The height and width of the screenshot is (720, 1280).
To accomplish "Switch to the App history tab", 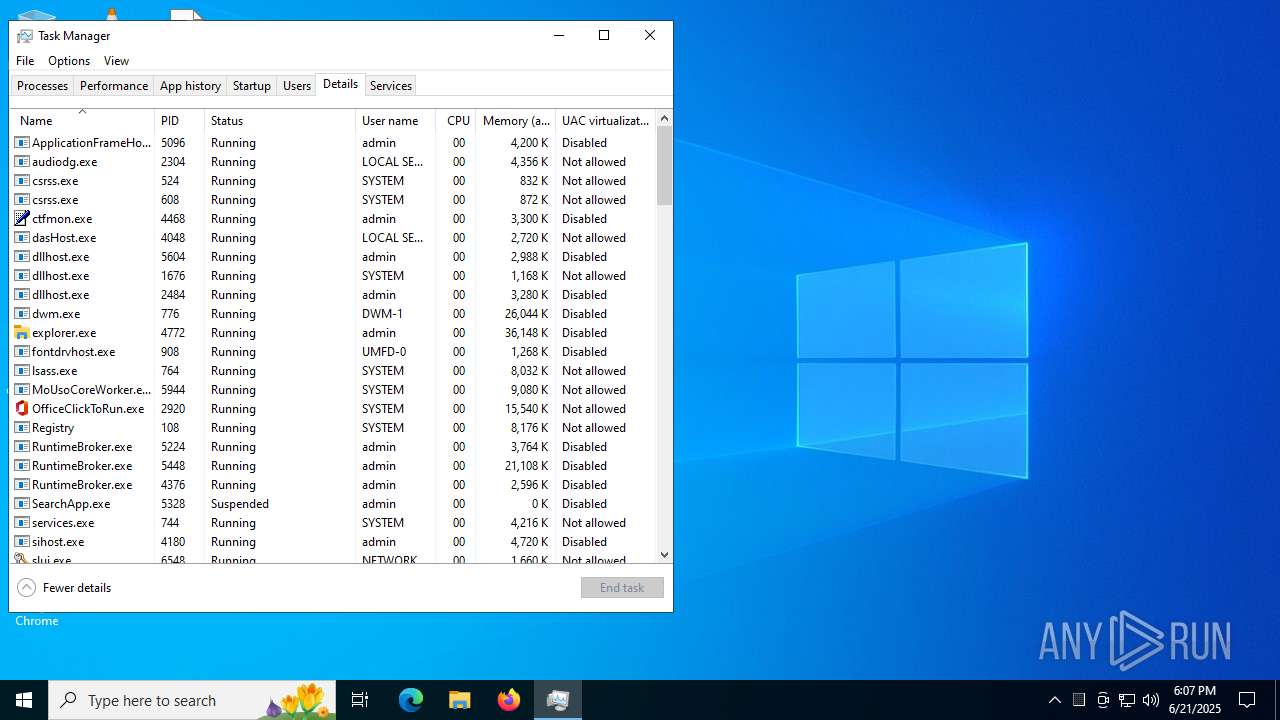I will point(190,86).
